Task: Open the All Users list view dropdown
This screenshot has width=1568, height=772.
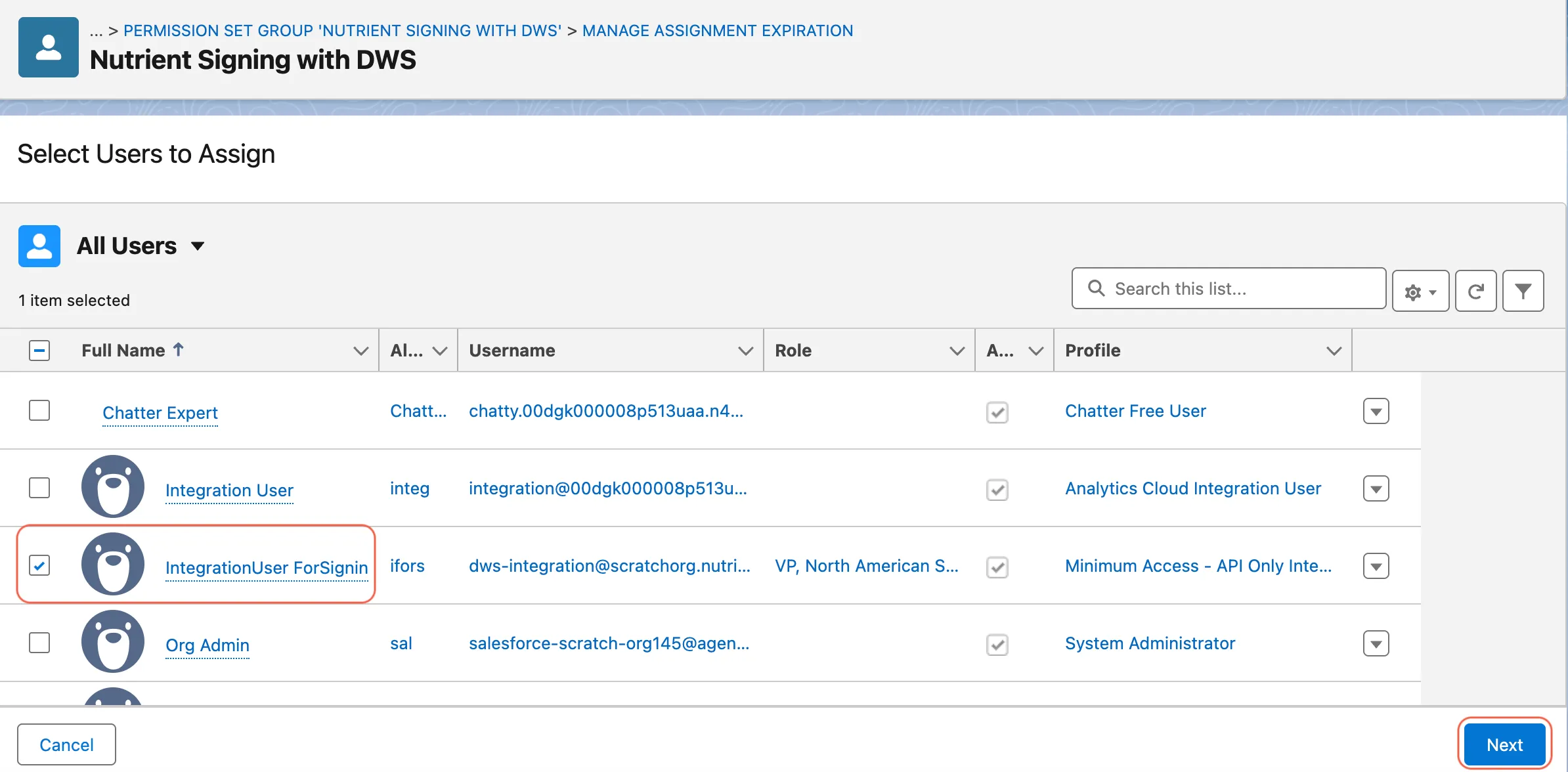Action: (198, 246)
